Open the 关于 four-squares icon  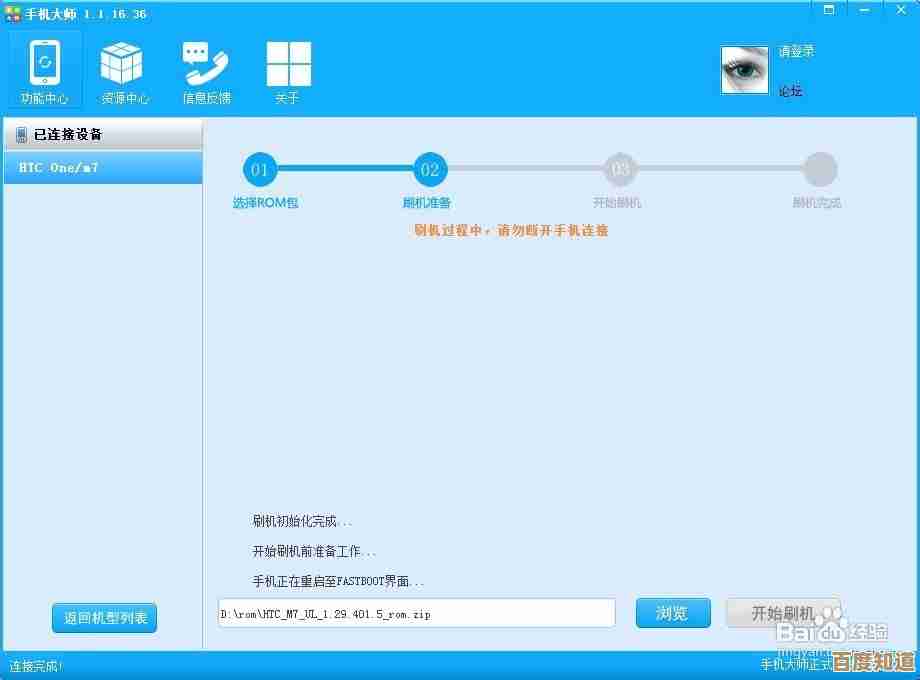(288, 64)
